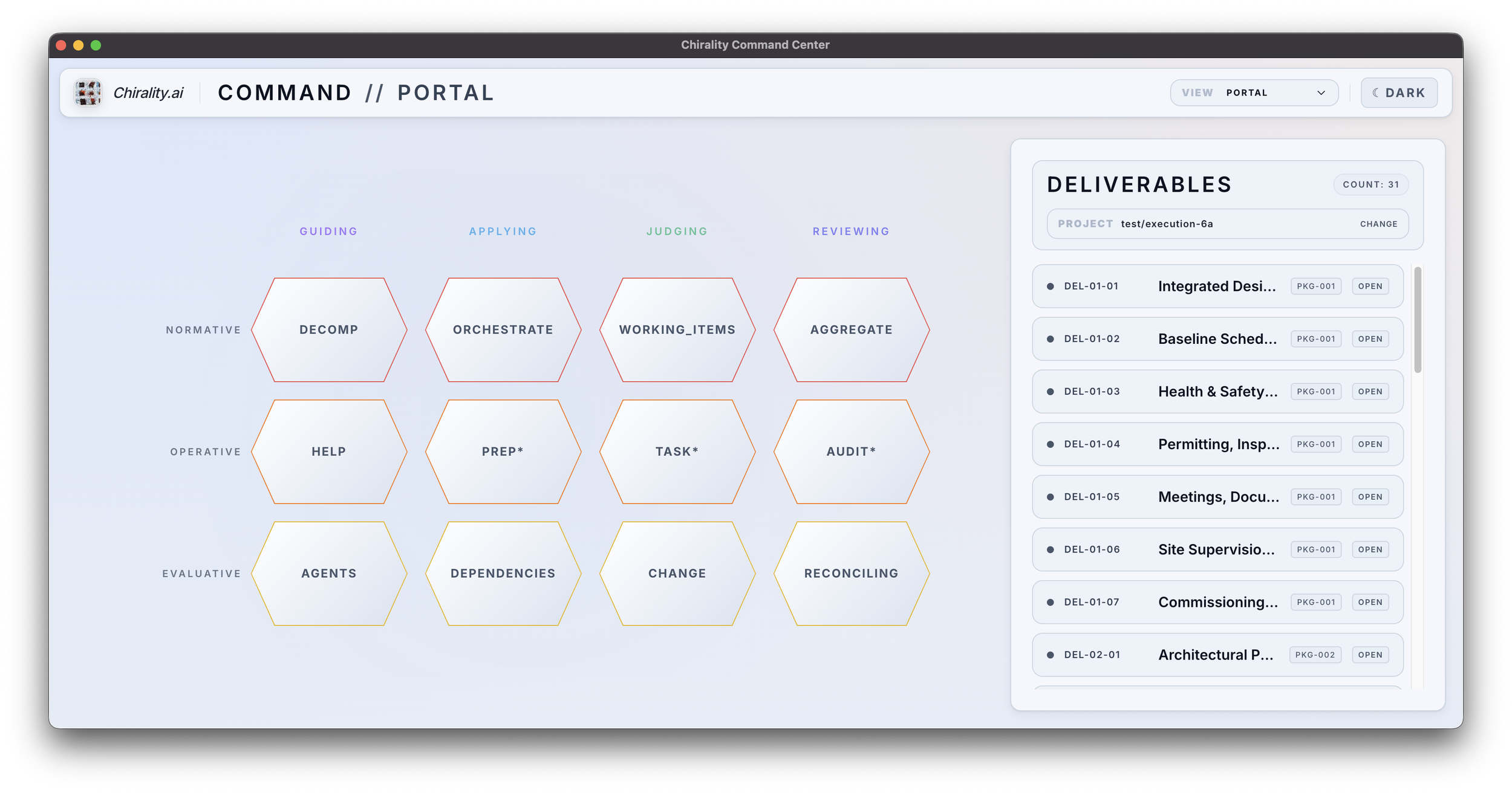Toggle DARK mode theme
Screen dimensions: 1512x793
coord(1399,93)
